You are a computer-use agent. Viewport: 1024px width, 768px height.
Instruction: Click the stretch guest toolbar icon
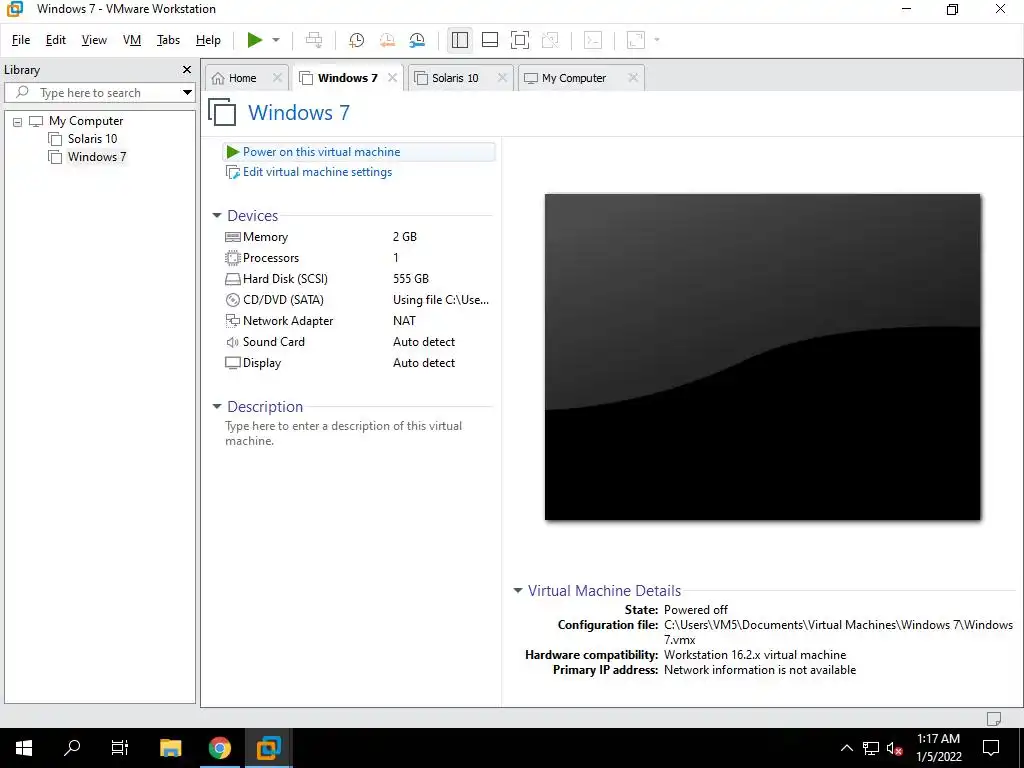(x=635, y=40)
